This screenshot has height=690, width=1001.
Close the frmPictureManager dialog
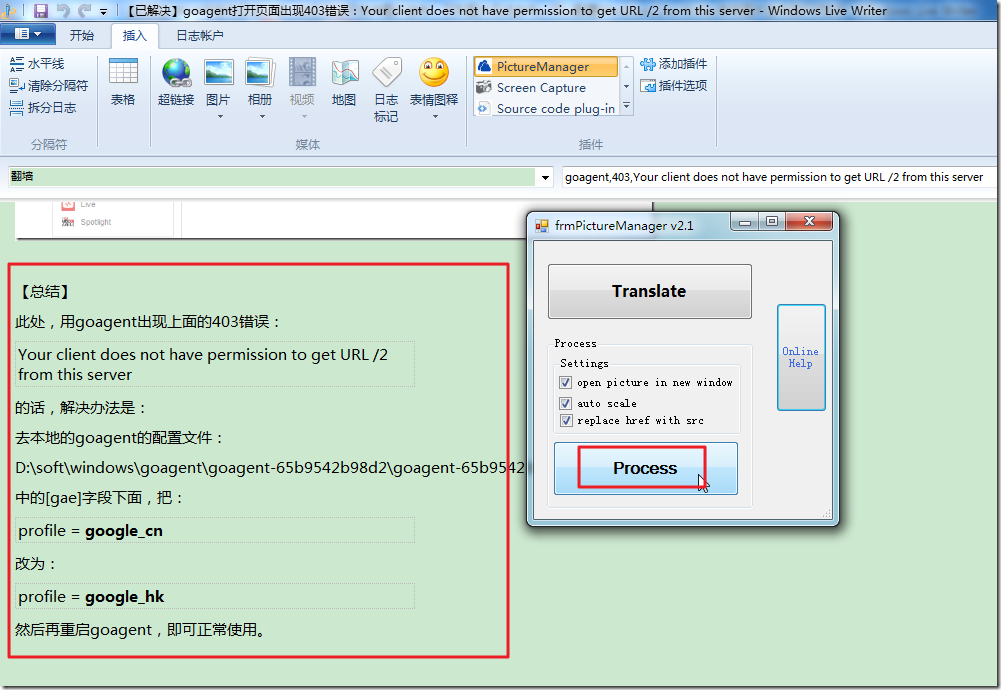809,221
